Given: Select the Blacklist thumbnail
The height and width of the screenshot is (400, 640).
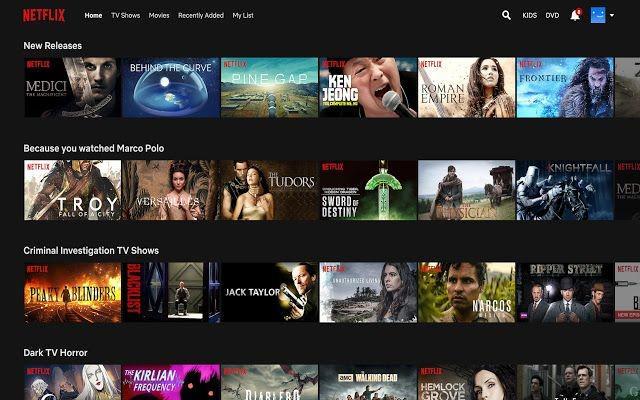Looking at the screenshot, I should [171, 293].
